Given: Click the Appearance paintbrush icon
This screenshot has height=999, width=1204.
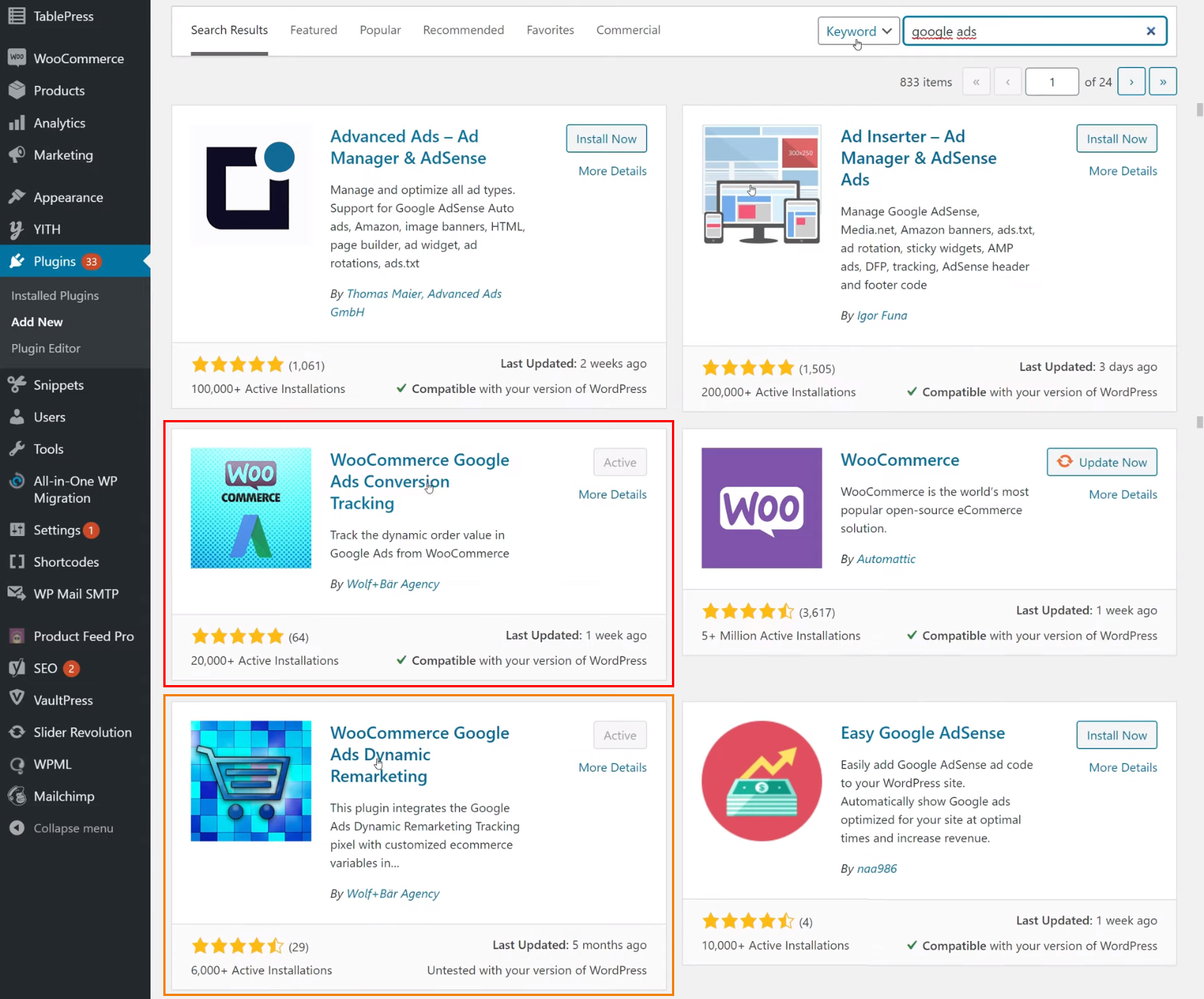Looking at the screenshot, I should 17,197.
